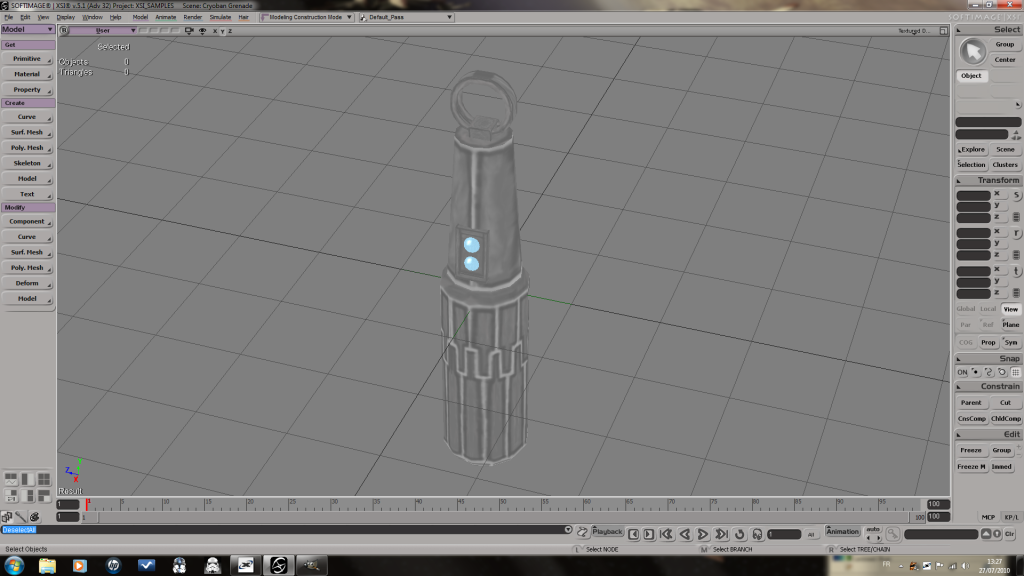1024x576 pixels.
Task: Open the Model module dropdown
Action: 27,29
